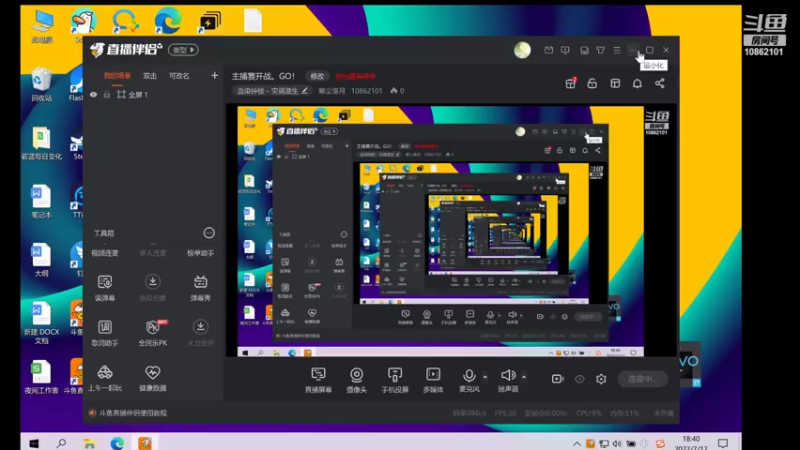This screenshot has height=450, width=800.
Task: Expand the microphone options arrow
Action: click(x=485, y=377)
